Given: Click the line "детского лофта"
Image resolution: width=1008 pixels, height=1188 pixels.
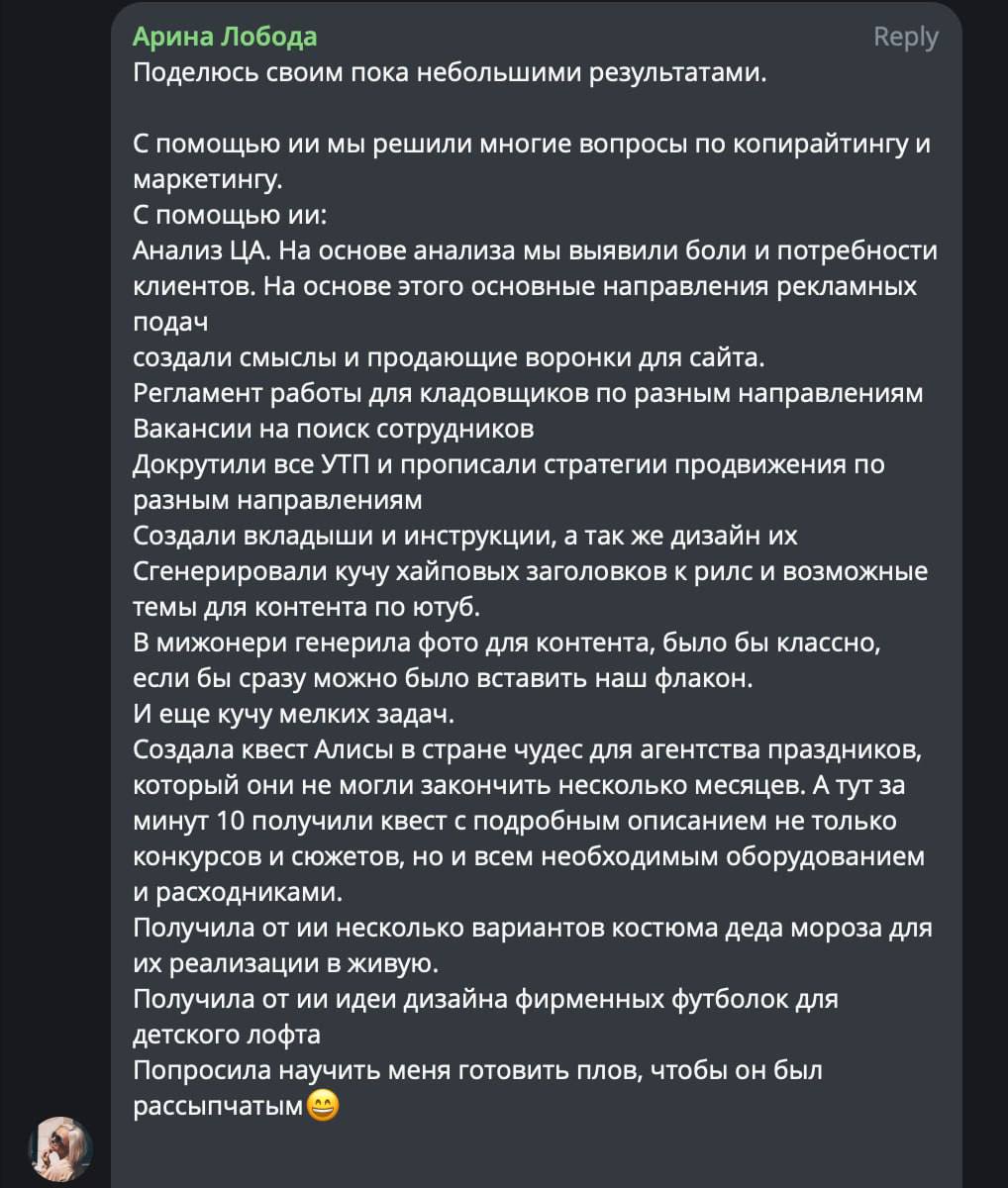Looking at the screenshot, I should [227, 1035].
